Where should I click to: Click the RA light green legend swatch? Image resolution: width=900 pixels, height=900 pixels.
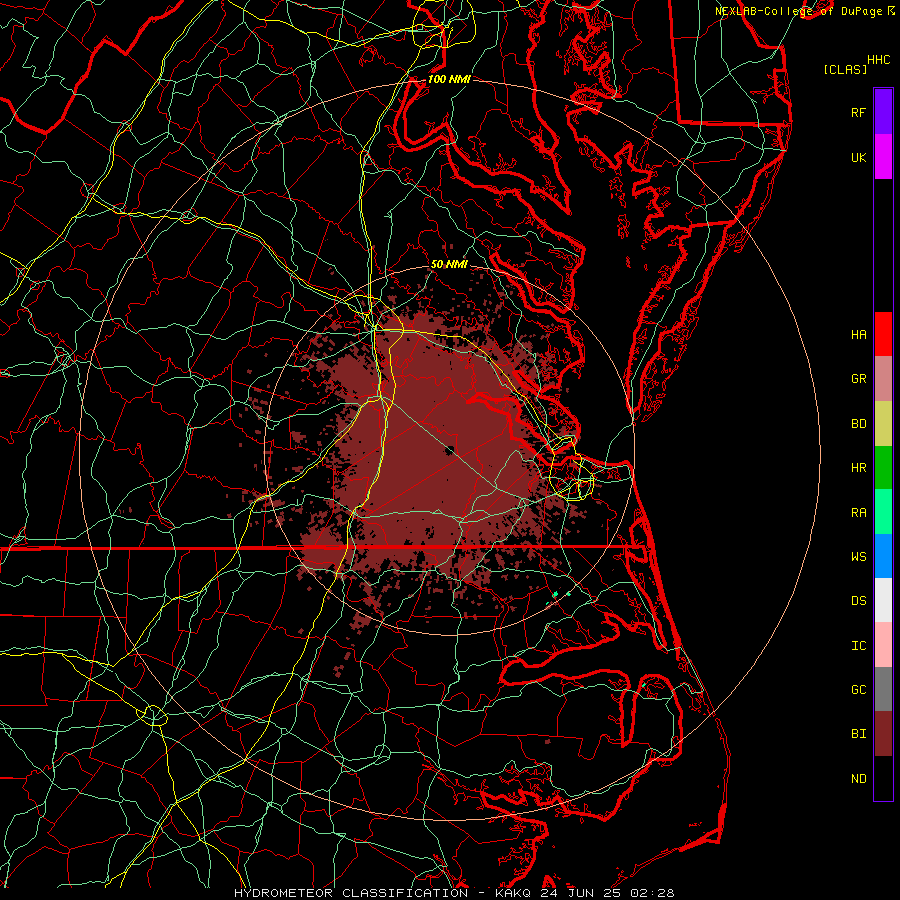(883, 511)
